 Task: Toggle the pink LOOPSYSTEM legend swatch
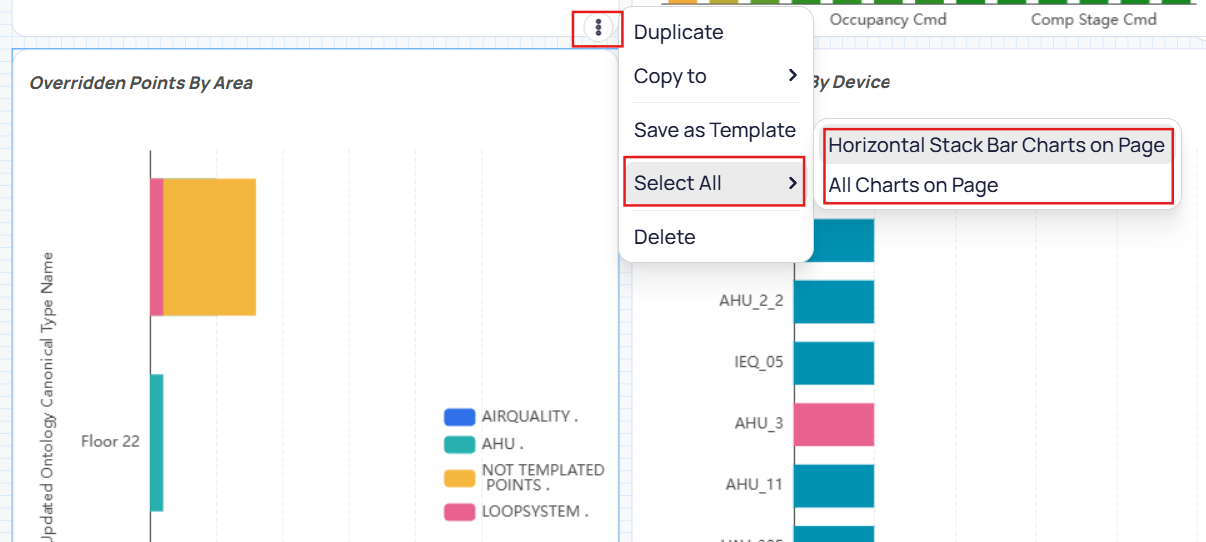(x=459, y=512)
